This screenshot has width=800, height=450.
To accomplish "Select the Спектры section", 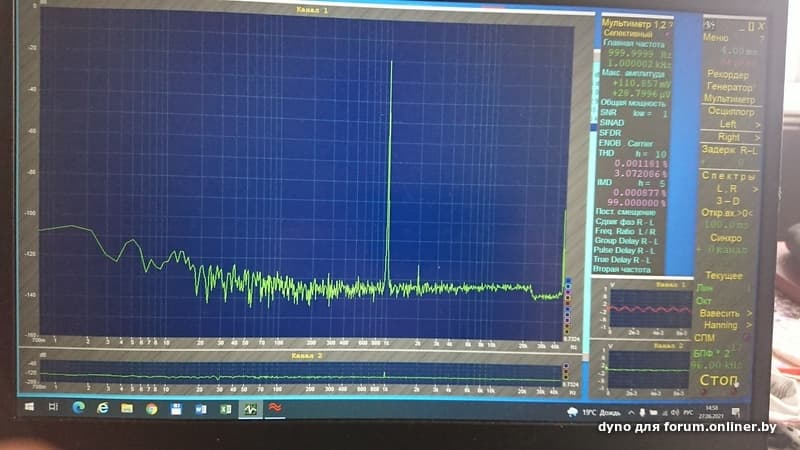I will (x=728, y=176).
